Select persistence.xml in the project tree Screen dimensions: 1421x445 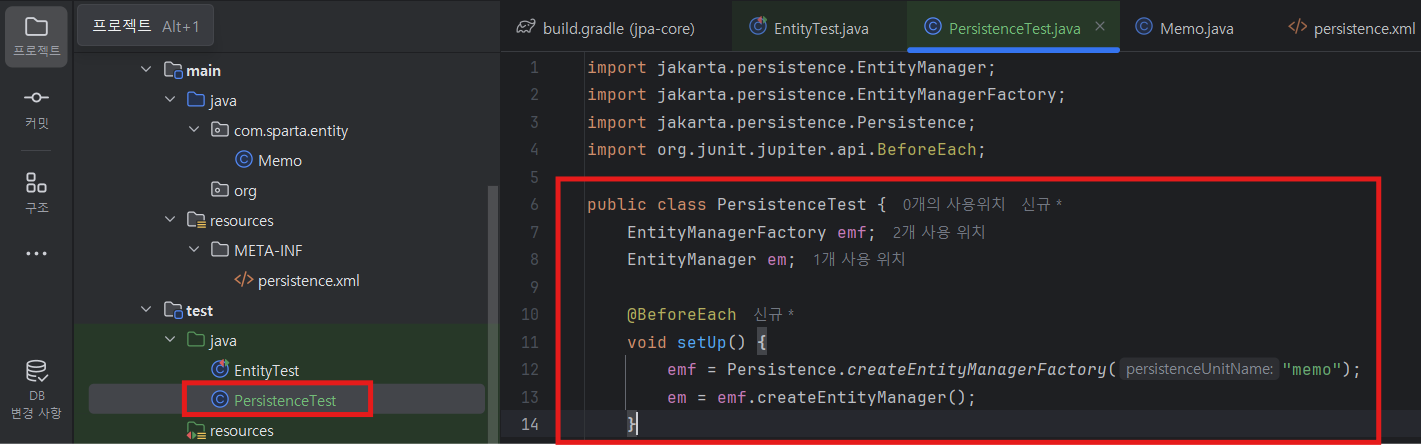click(309, 280)
